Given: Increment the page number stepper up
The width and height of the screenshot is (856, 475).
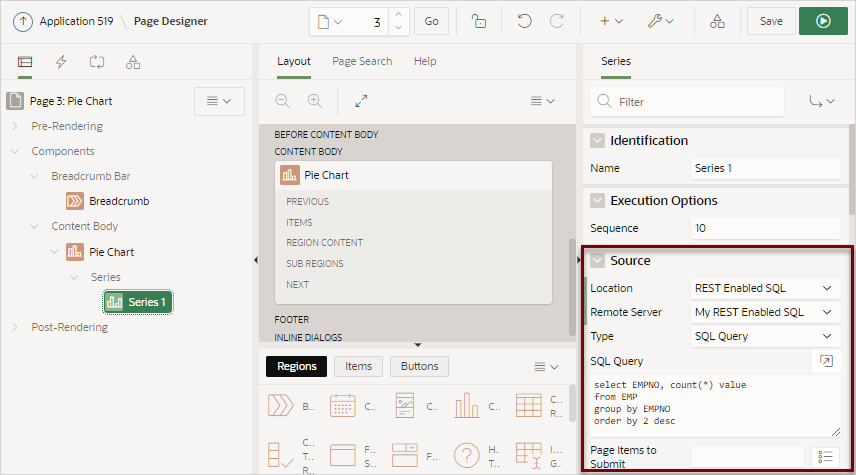Looking at the screenshot, I should click(x=399, y=15).
